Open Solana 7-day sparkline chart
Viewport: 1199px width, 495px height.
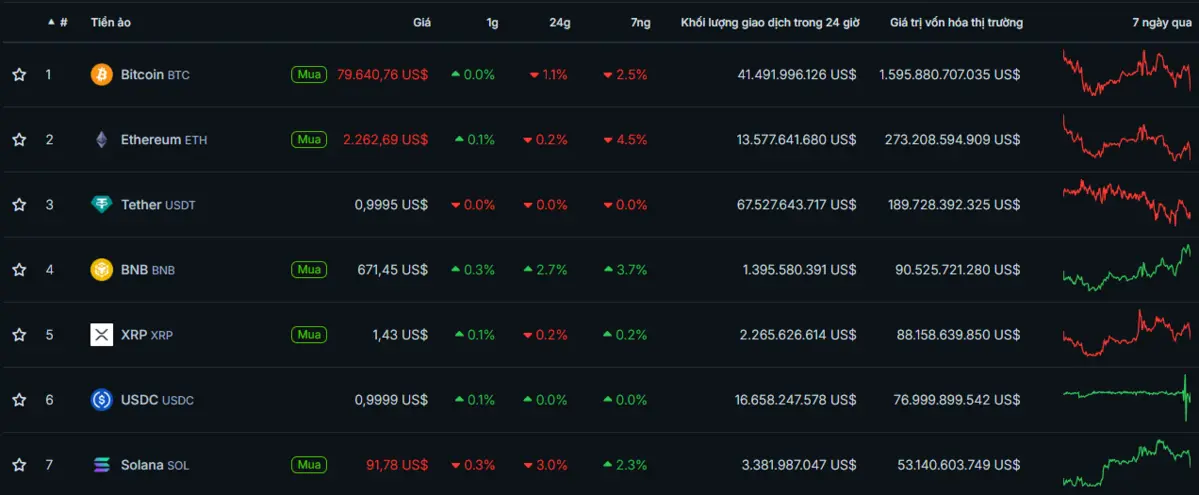[x=1126, y=463]
